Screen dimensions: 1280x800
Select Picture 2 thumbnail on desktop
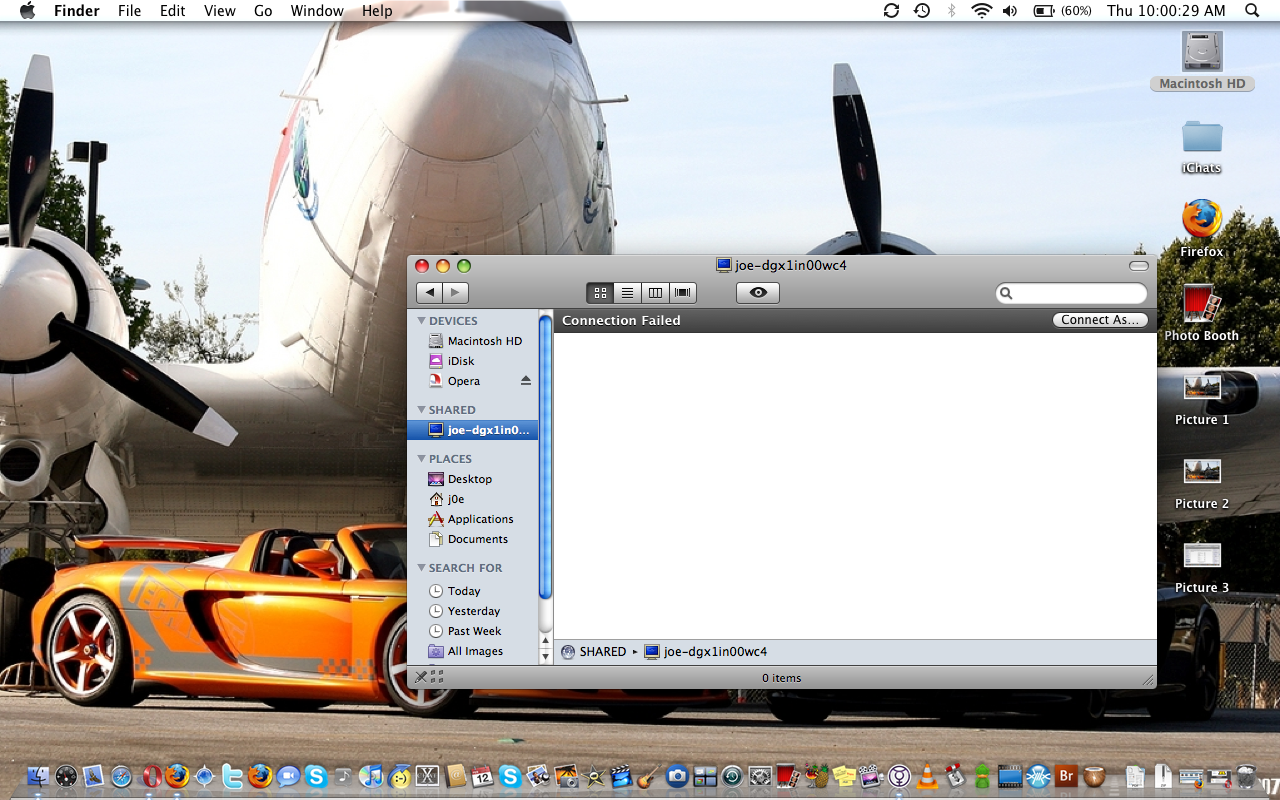(1202, 470)
